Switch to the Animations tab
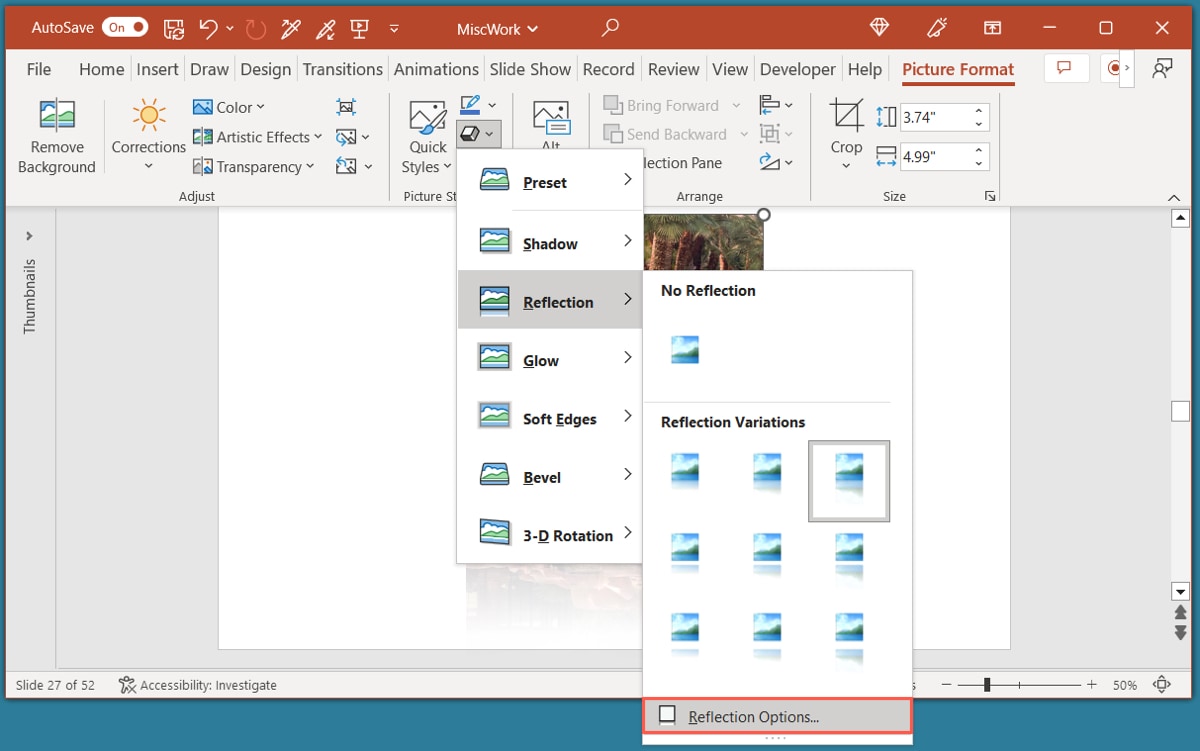1200x751 pixels. [x=436, y=69]
